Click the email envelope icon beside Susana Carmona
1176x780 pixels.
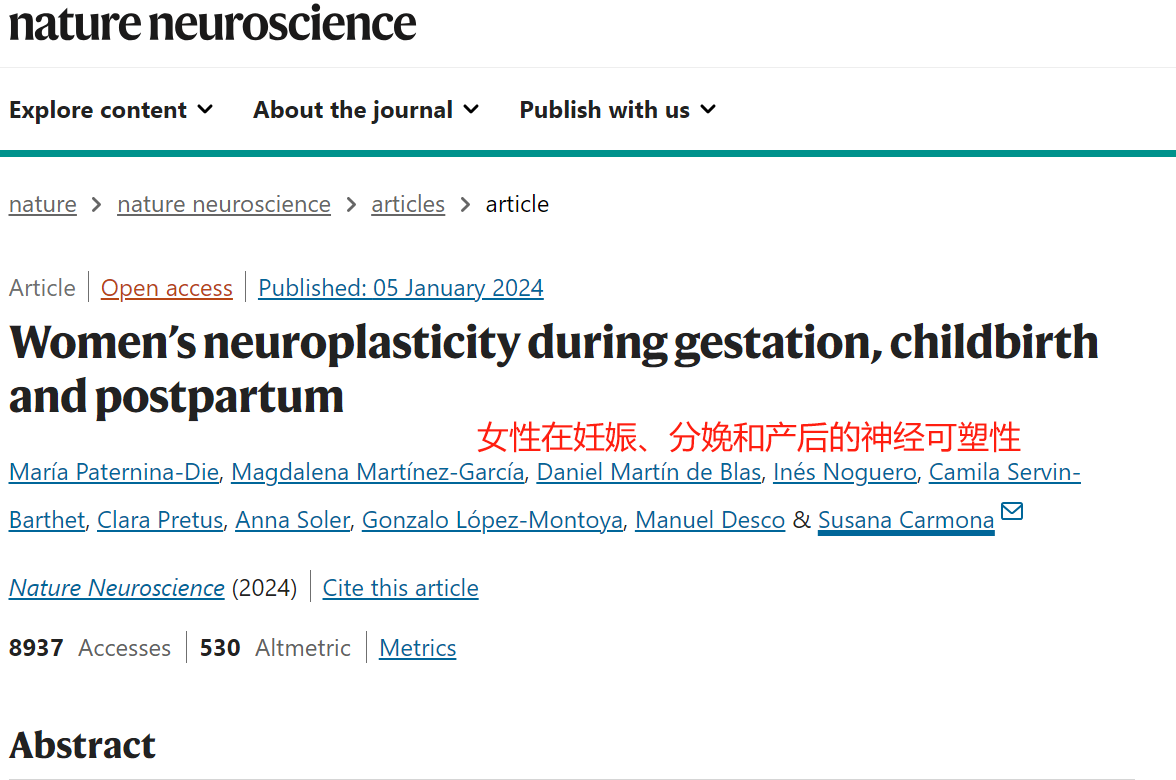coord(1012,512)
